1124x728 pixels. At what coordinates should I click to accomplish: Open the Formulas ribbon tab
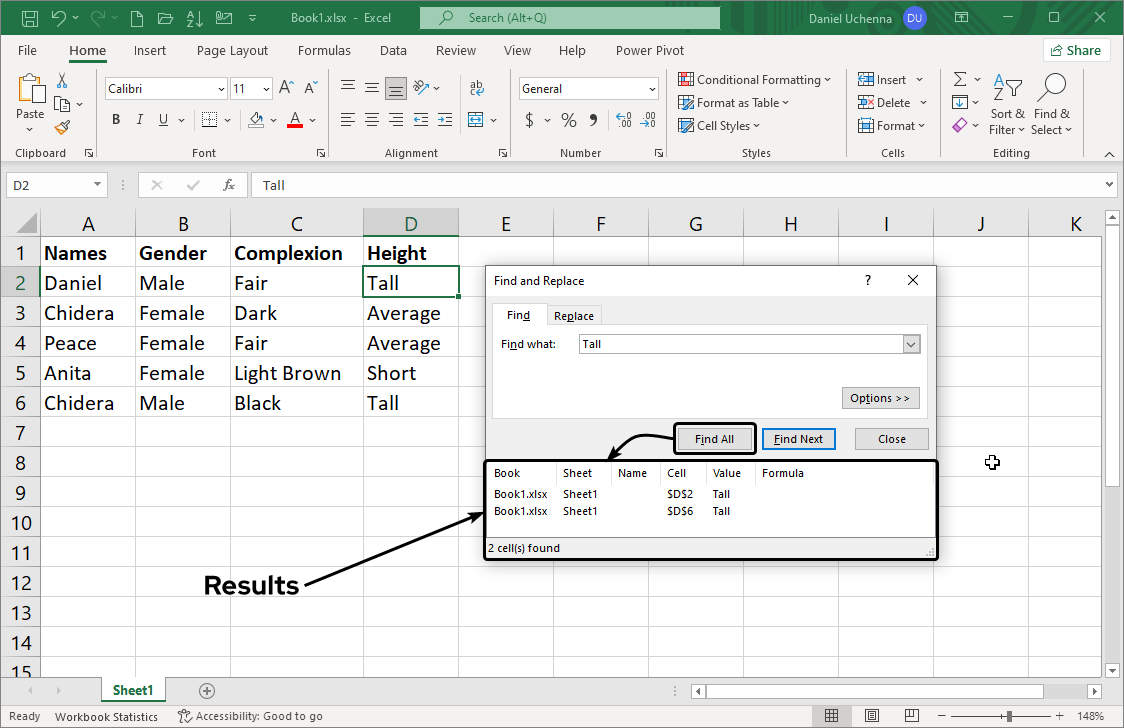(x=324, y=51)
